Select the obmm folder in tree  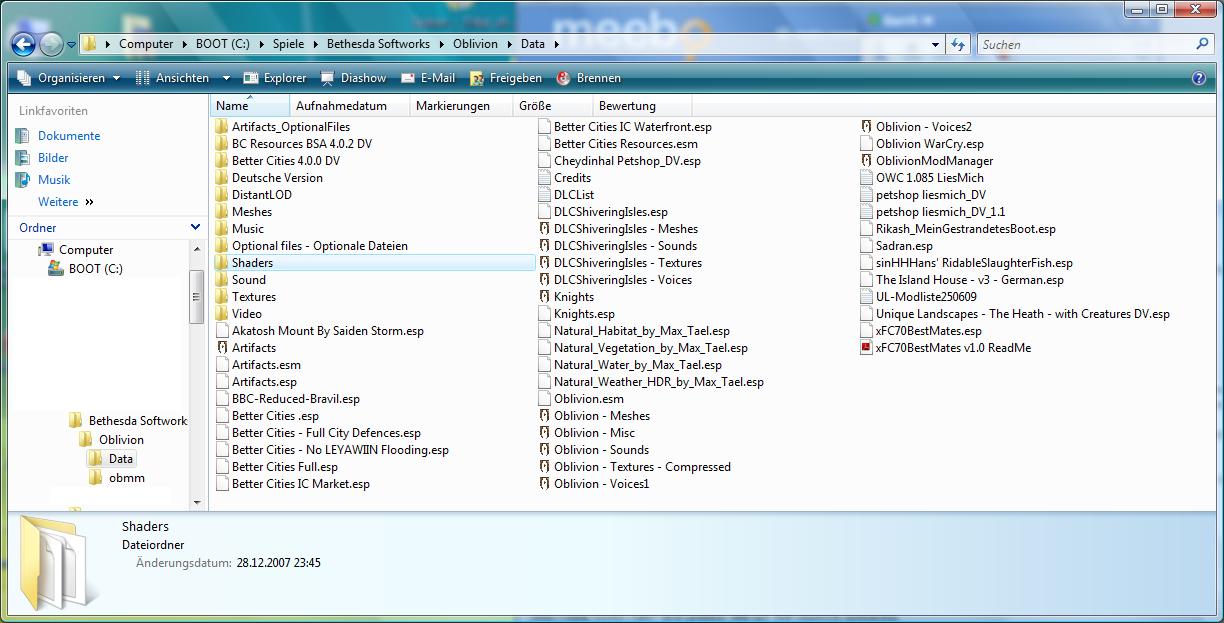[126, 478]
